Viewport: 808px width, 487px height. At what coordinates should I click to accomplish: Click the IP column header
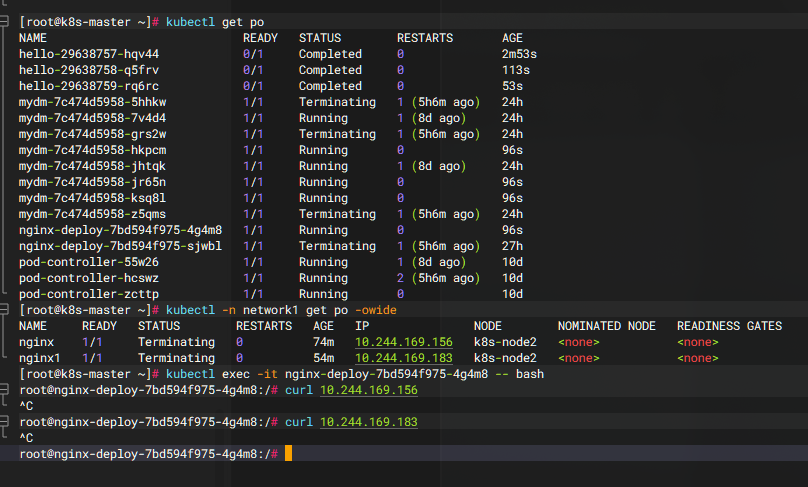[x=362, y=326]
